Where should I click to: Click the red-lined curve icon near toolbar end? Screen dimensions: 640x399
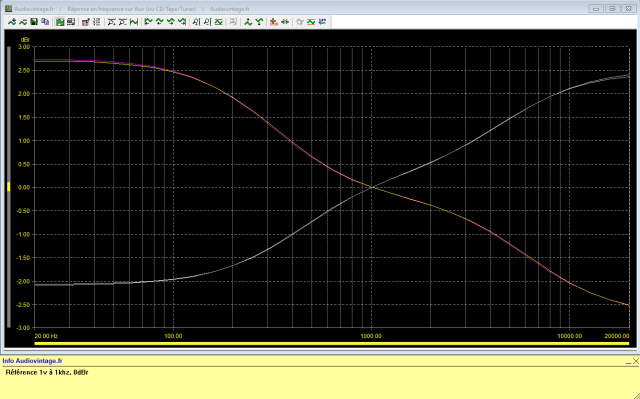(311, 22)
